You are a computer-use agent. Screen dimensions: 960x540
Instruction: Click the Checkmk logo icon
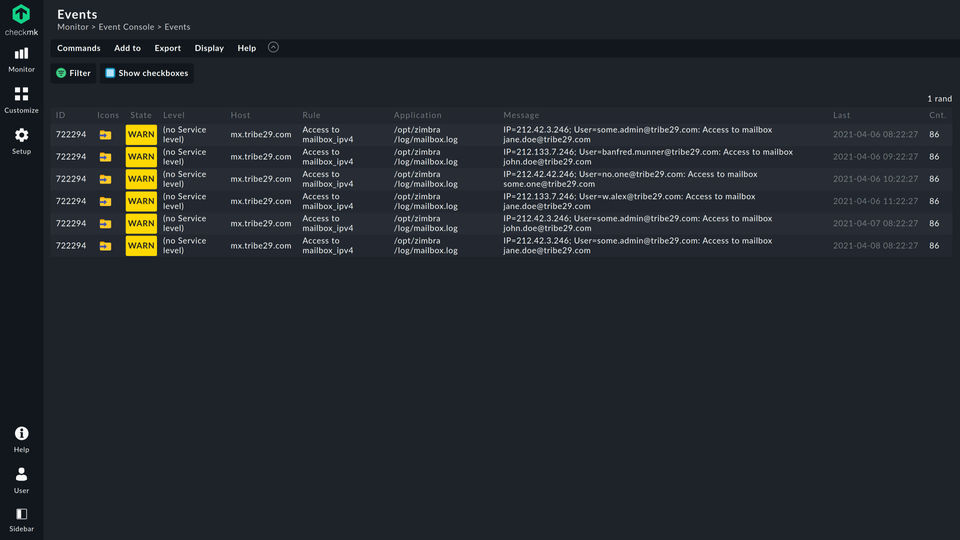tap(21, 15)
